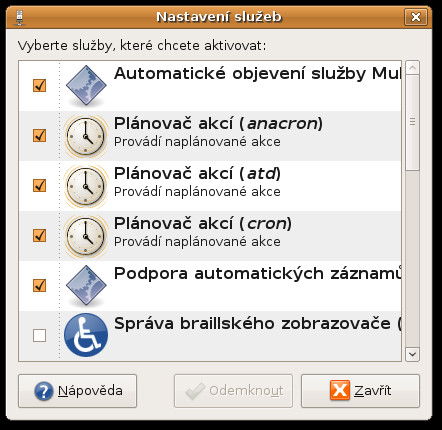This screenshot has height=430, width=442.
Task: Click the gear icon of Podpora automatických záznamů
Action: pyautogui.click(x=86, y=286)
